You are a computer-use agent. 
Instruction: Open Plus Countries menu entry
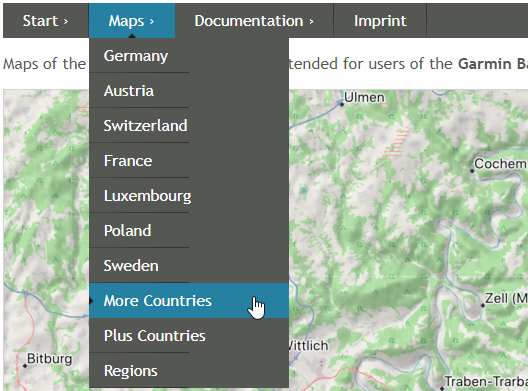[189, 336]
